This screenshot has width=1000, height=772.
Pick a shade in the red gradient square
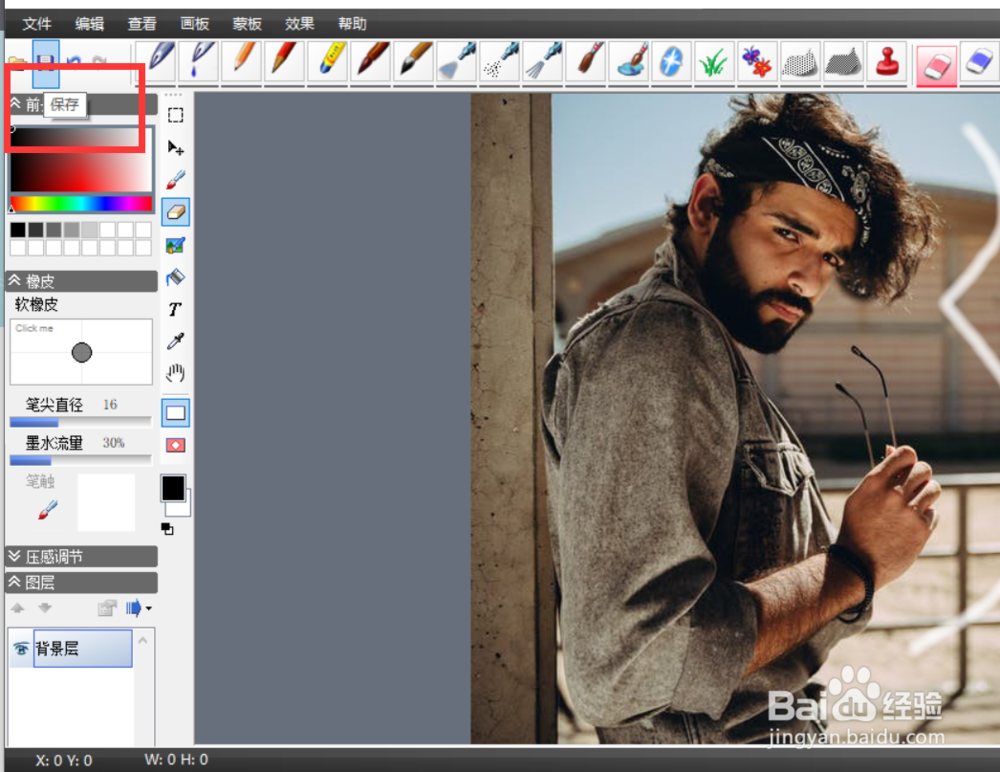pyautogui.click(x=81, y=160)
